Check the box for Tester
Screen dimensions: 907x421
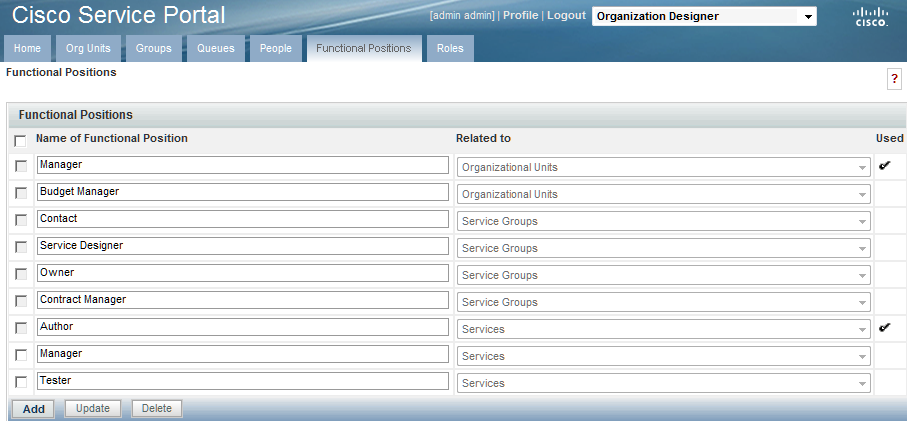click(21, 382)
